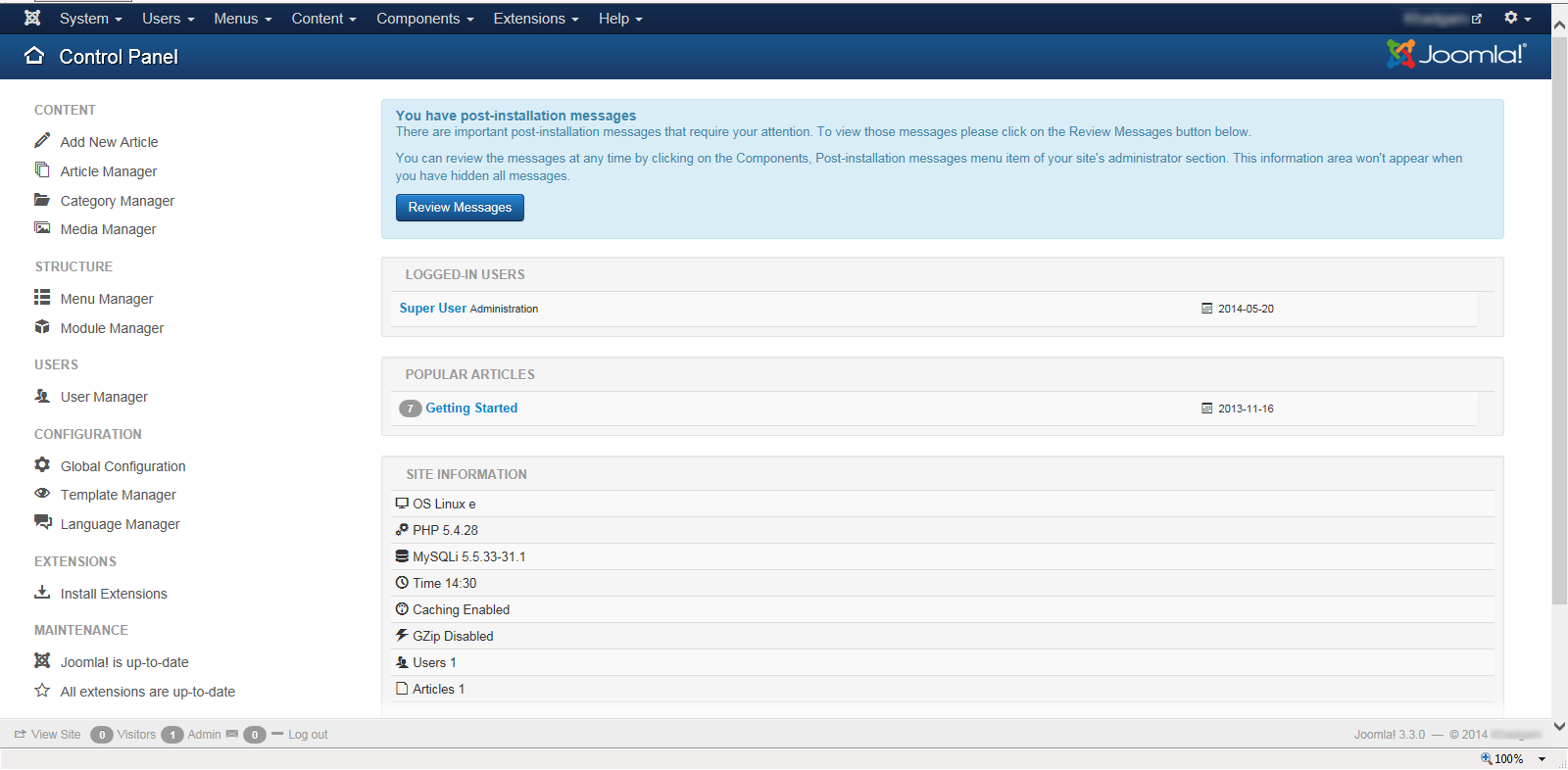
Task: Click 'Joomla! is up-to-date' link
Action: tap(124, 662)
